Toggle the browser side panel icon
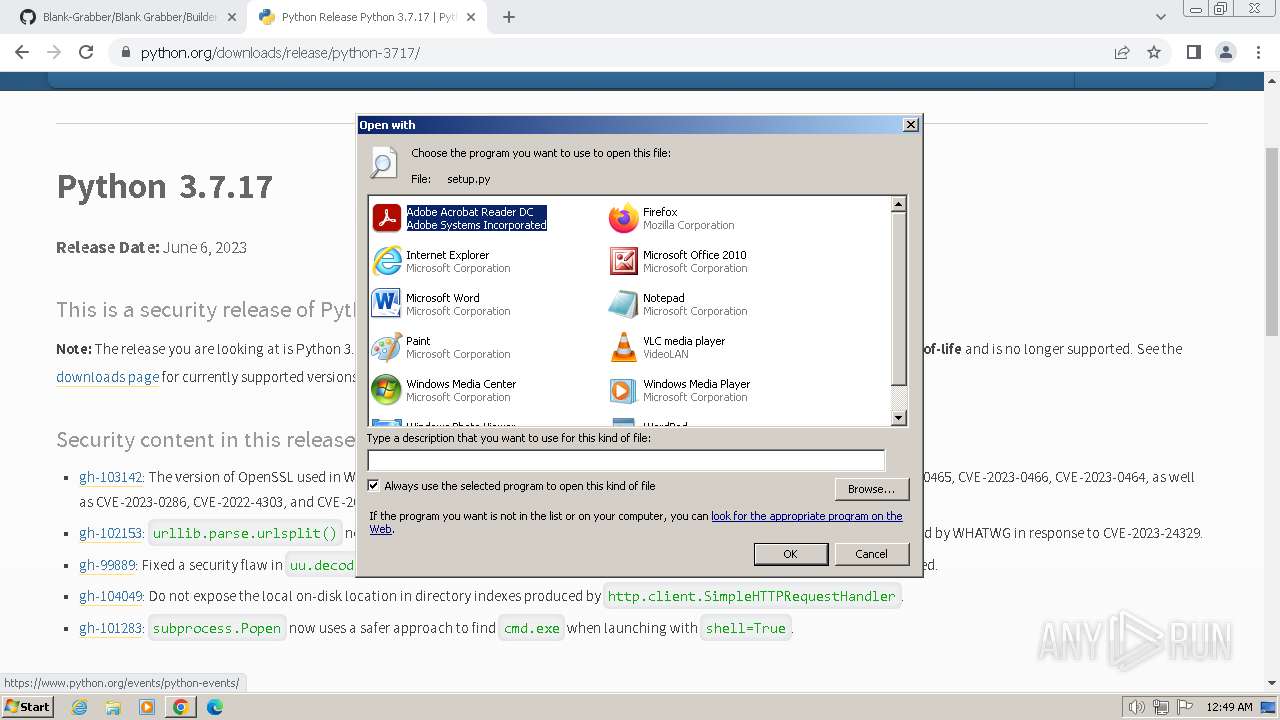1280x720 pixels. 1194,52
